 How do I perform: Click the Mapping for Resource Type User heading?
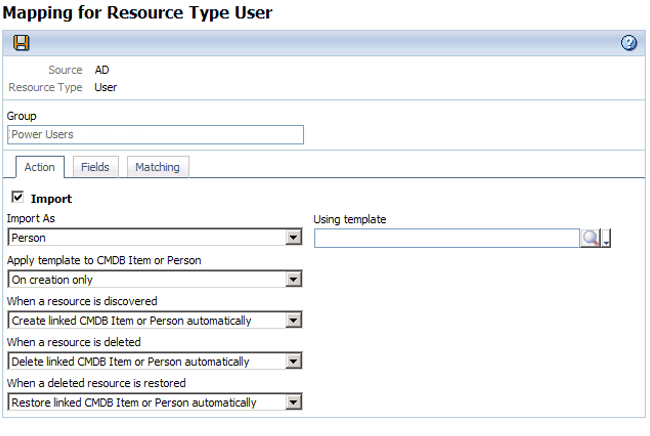tap(139, 13)
